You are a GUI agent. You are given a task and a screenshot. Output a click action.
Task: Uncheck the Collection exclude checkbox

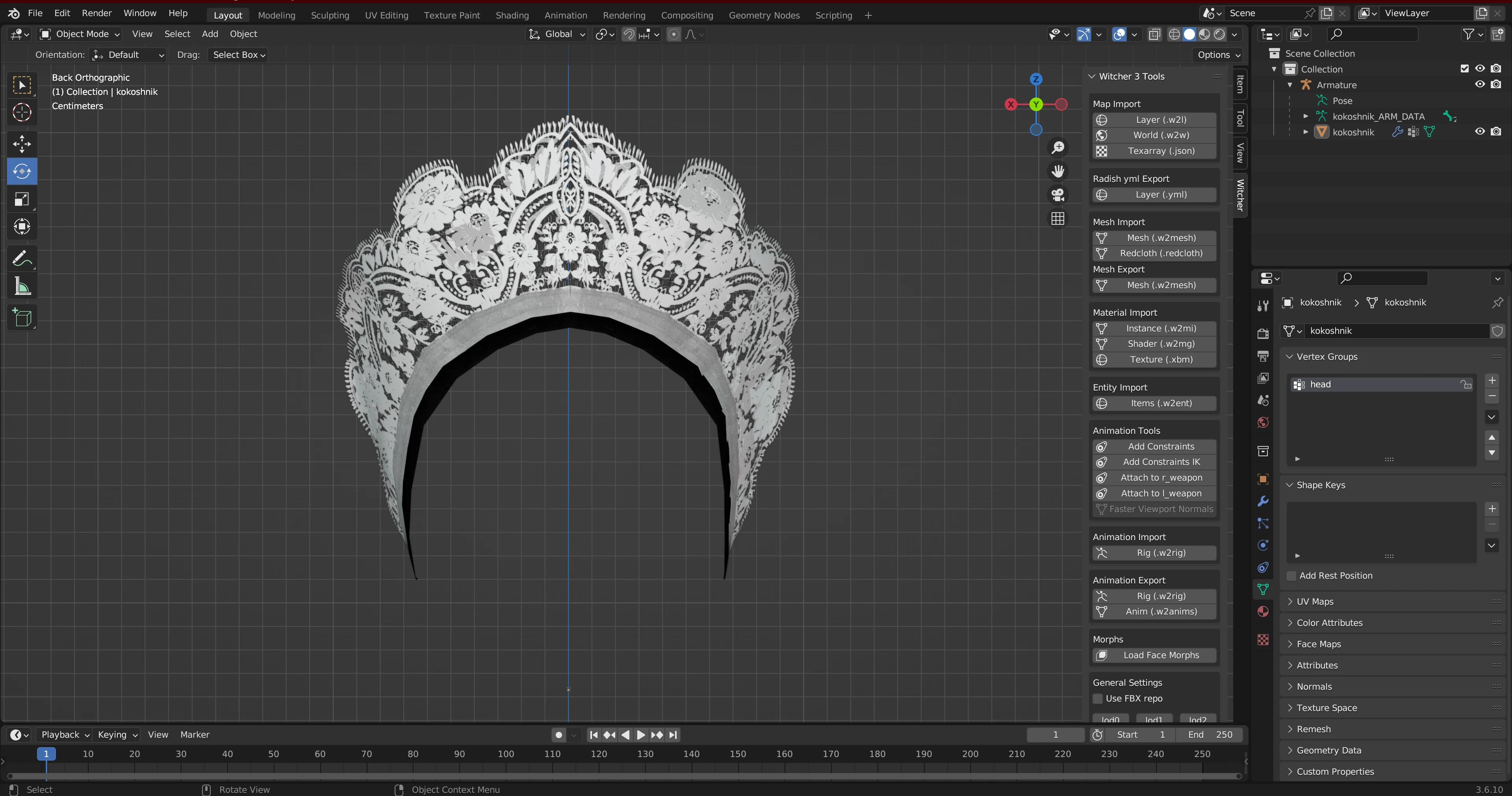click(x=1464, y=68)
